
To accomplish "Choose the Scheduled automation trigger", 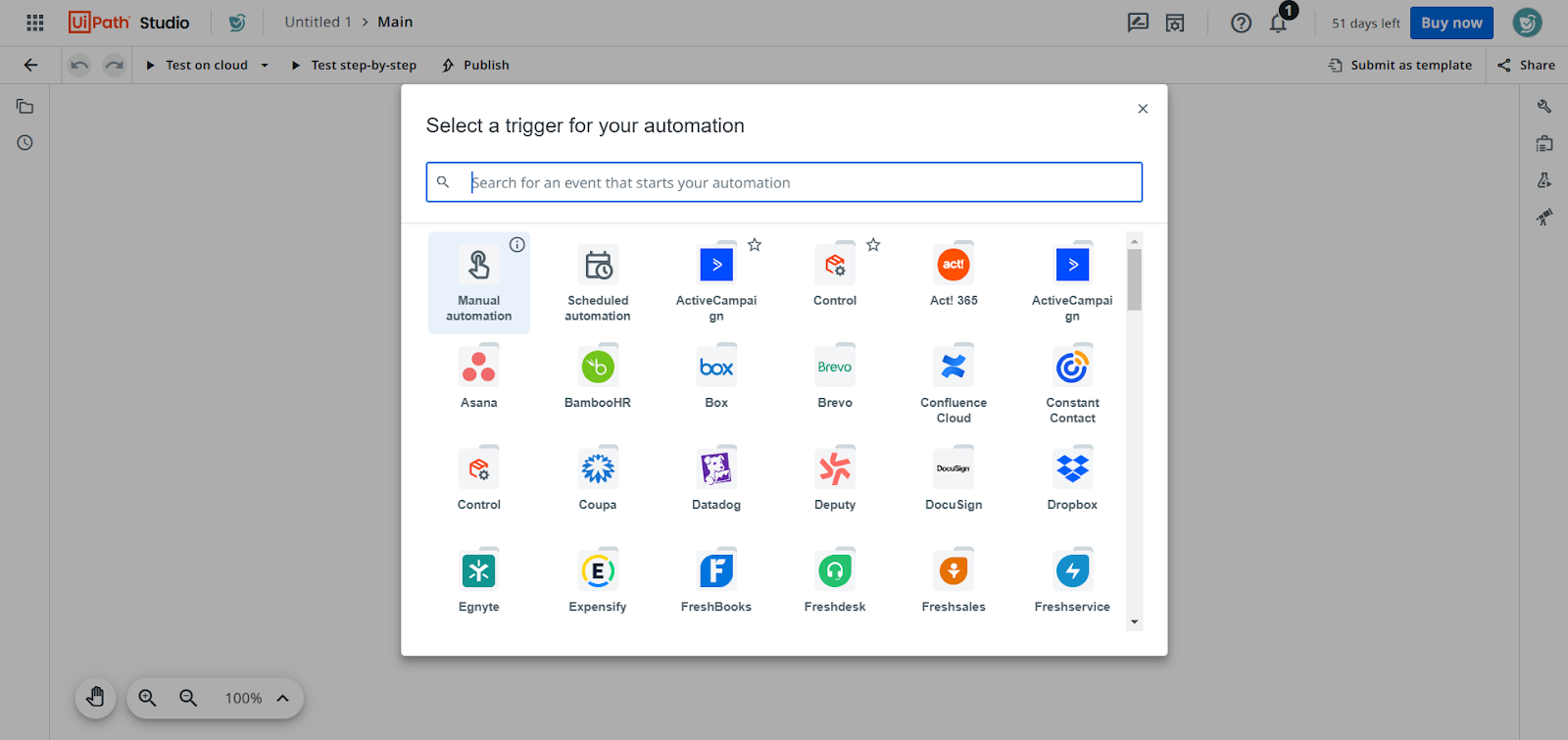I will (598, 282).
